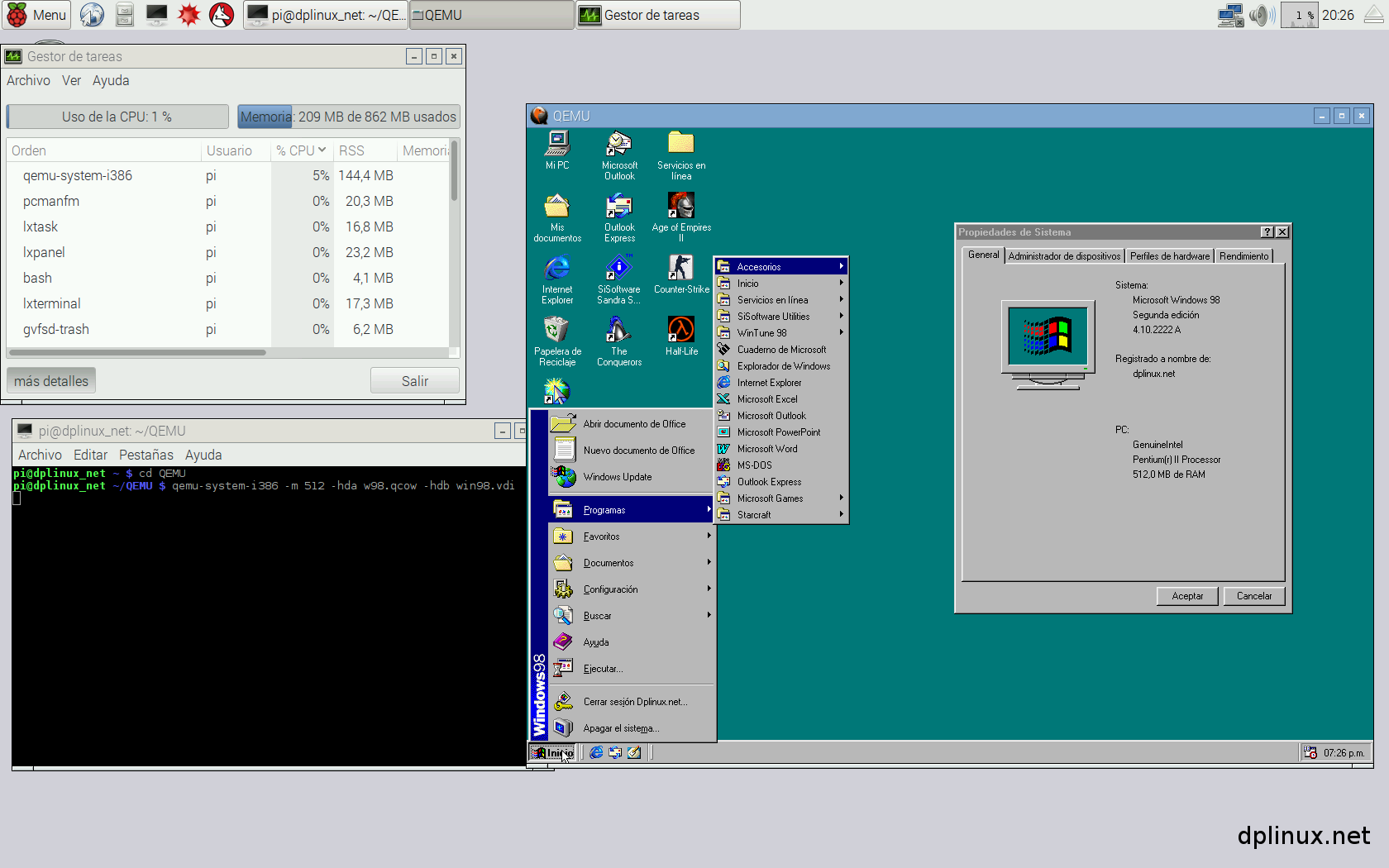Open Servicios en línea folder icon

(681, 156)
